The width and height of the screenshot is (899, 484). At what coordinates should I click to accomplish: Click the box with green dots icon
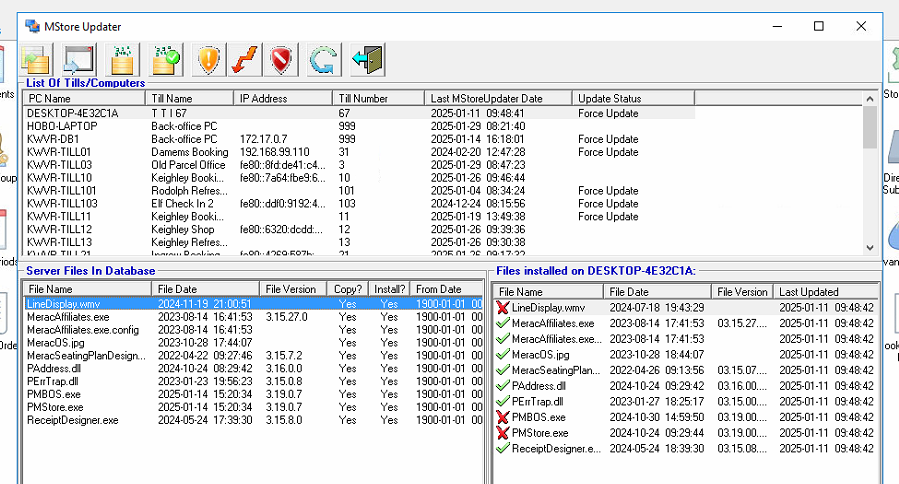122,59
